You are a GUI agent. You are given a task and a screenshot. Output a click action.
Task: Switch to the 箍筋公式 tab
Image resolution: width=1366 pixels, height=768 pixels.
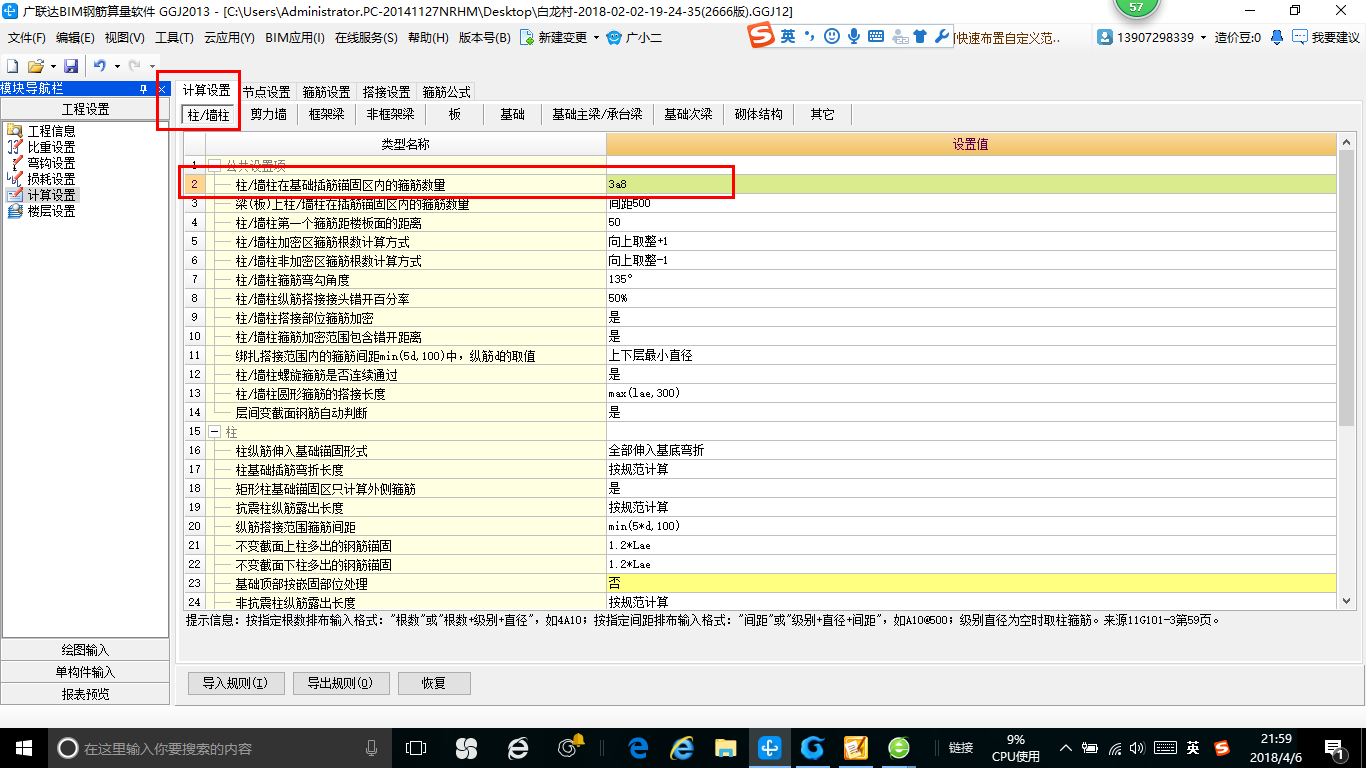(446, 91)
